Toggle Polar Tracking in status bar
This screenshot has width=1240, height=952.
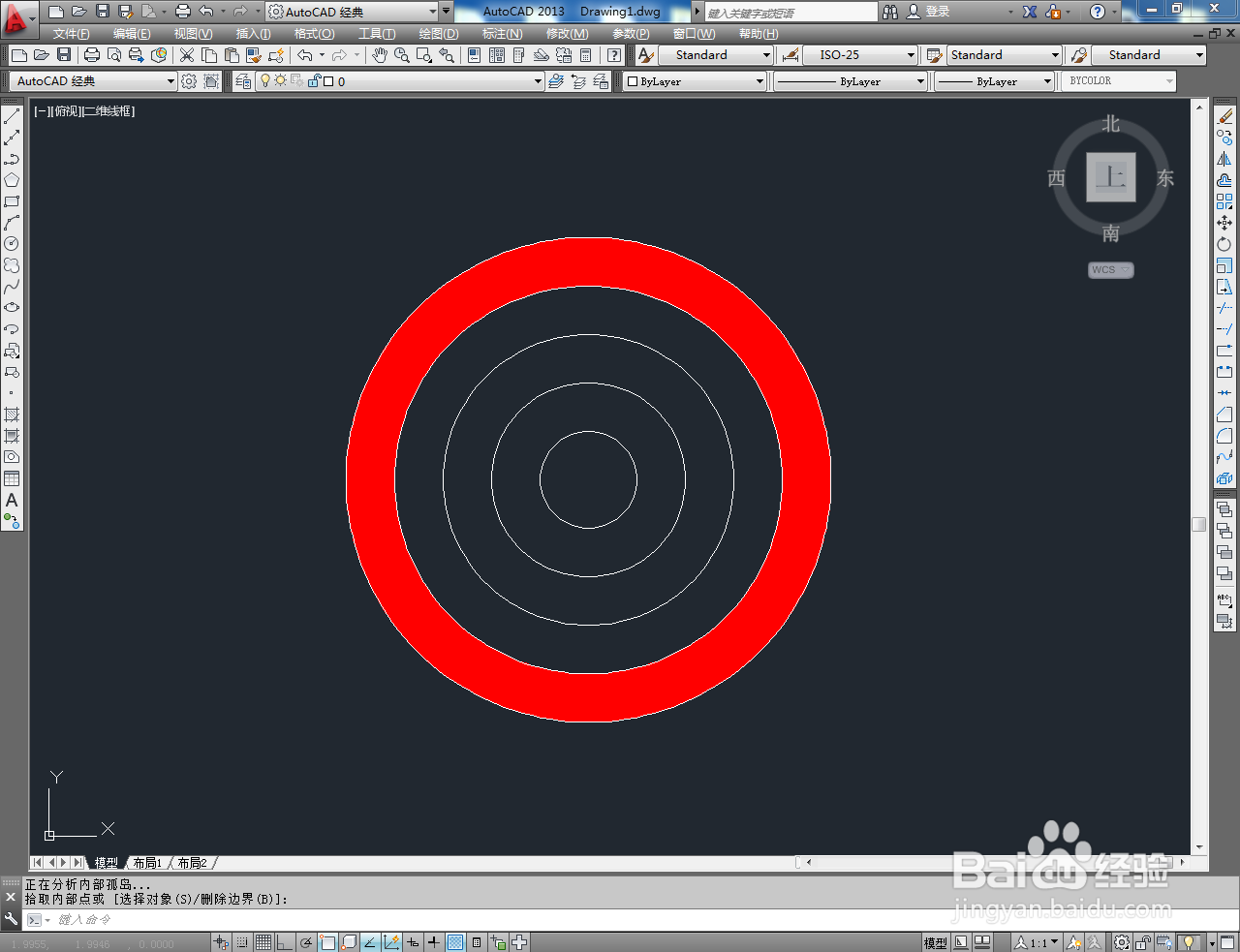pyautogui.click(x=306, y=942)
